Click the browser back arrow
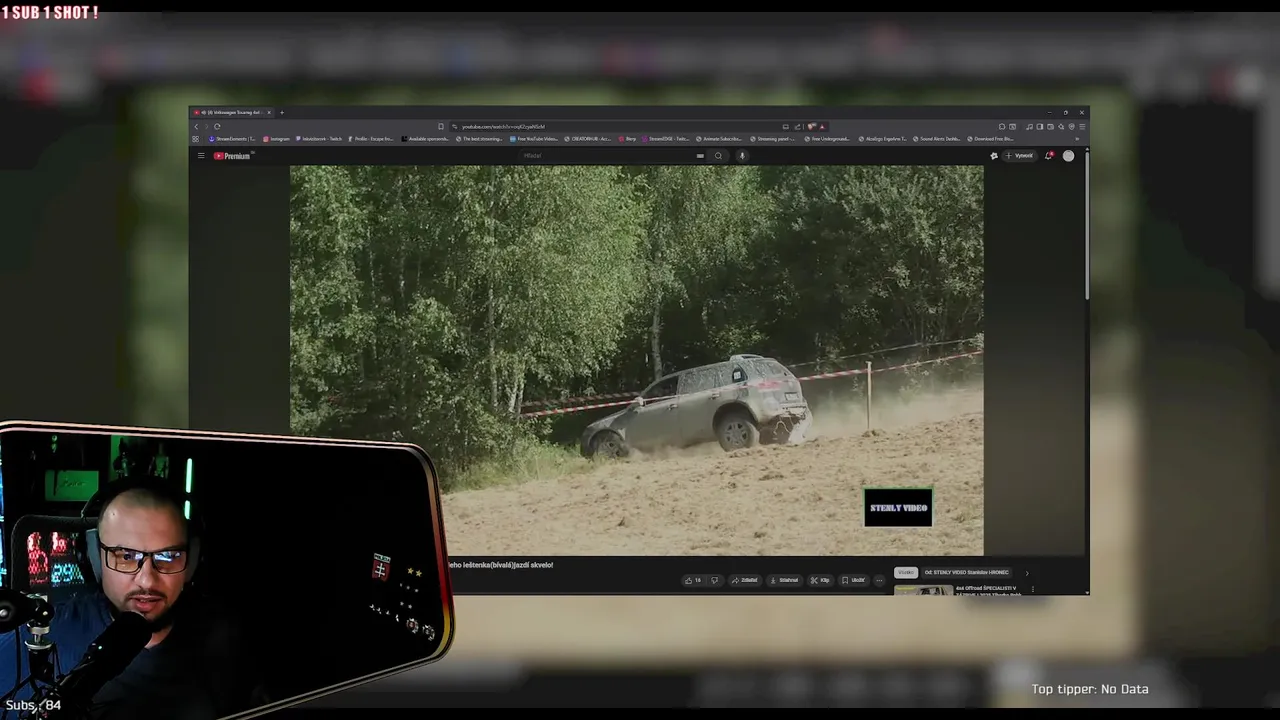The height and width of the screenshot is (720, 1280). pos(196,127)
